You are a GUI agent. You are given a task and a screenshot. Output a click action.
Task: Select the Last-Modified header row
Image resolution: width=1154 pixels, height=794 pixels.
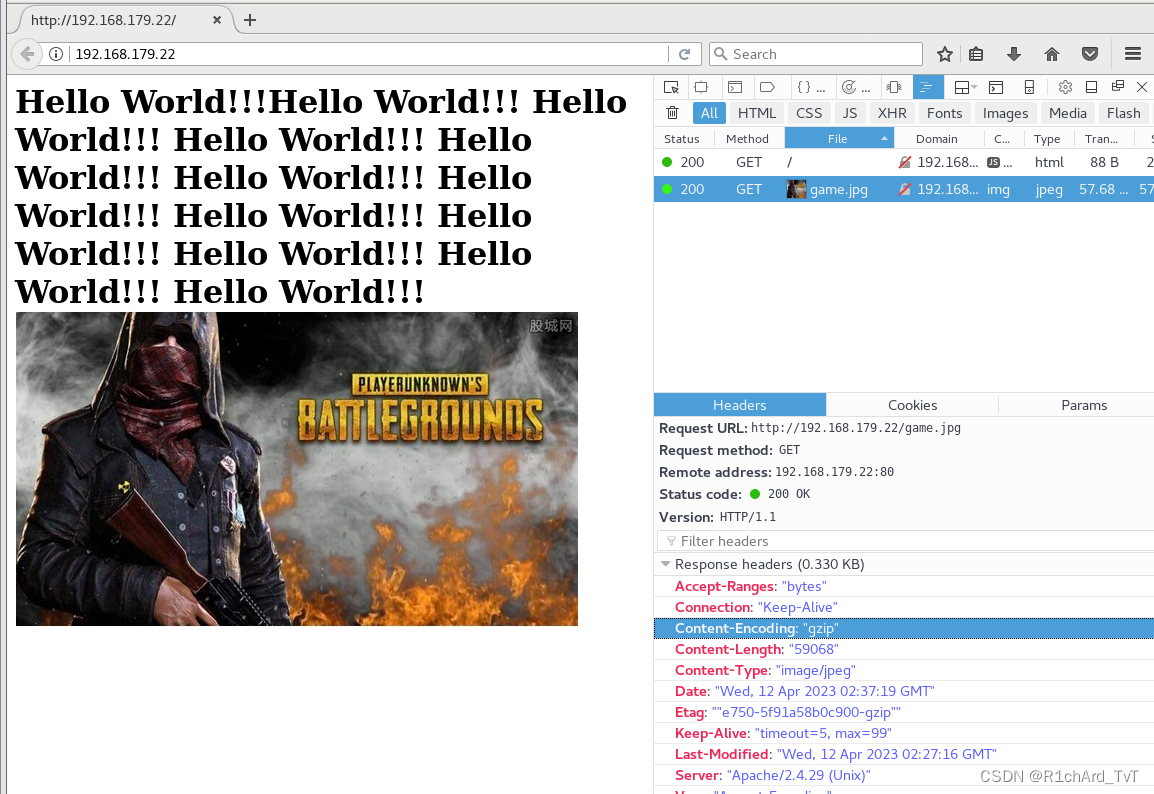pos(904,754)
